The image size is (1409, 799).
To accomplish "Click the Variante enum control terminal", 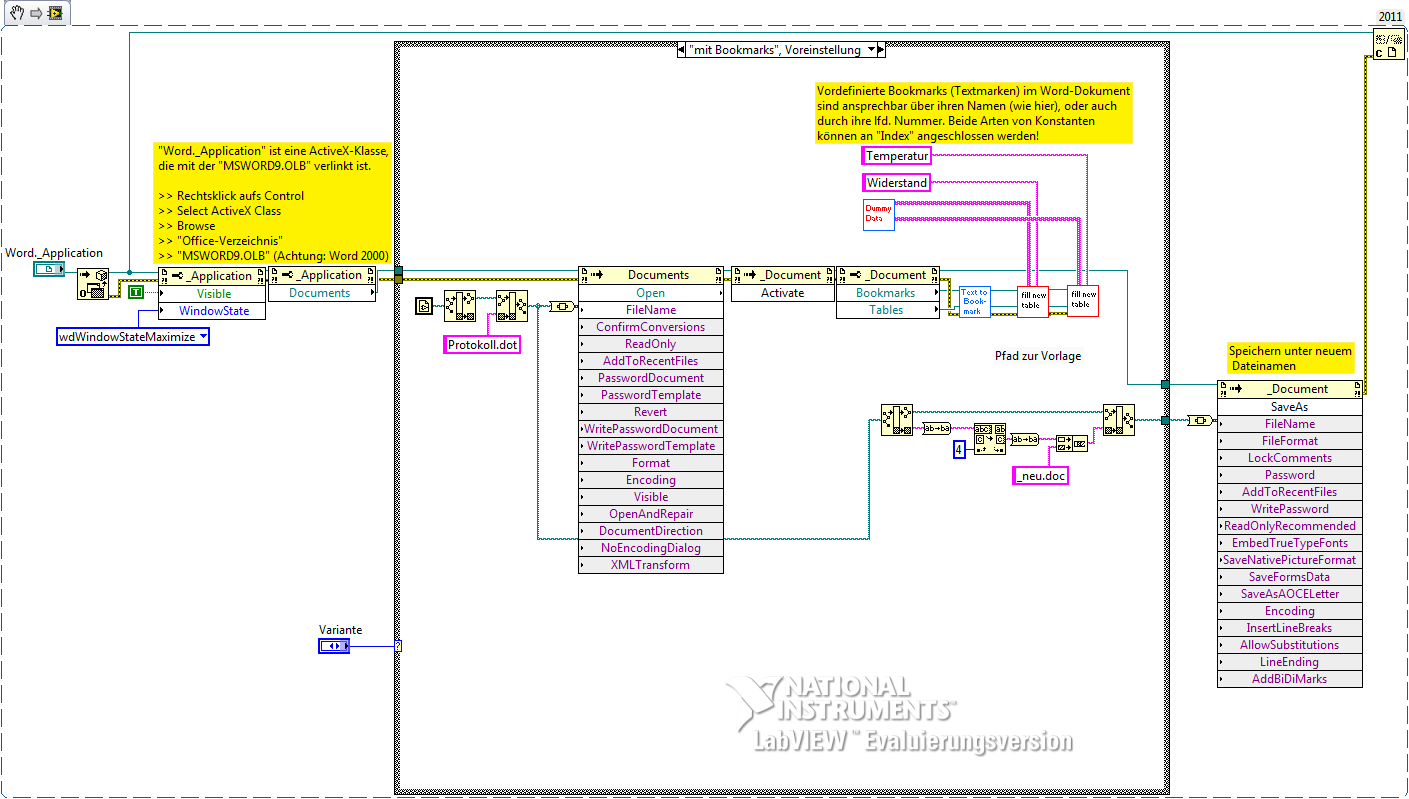I will [334, 646].
